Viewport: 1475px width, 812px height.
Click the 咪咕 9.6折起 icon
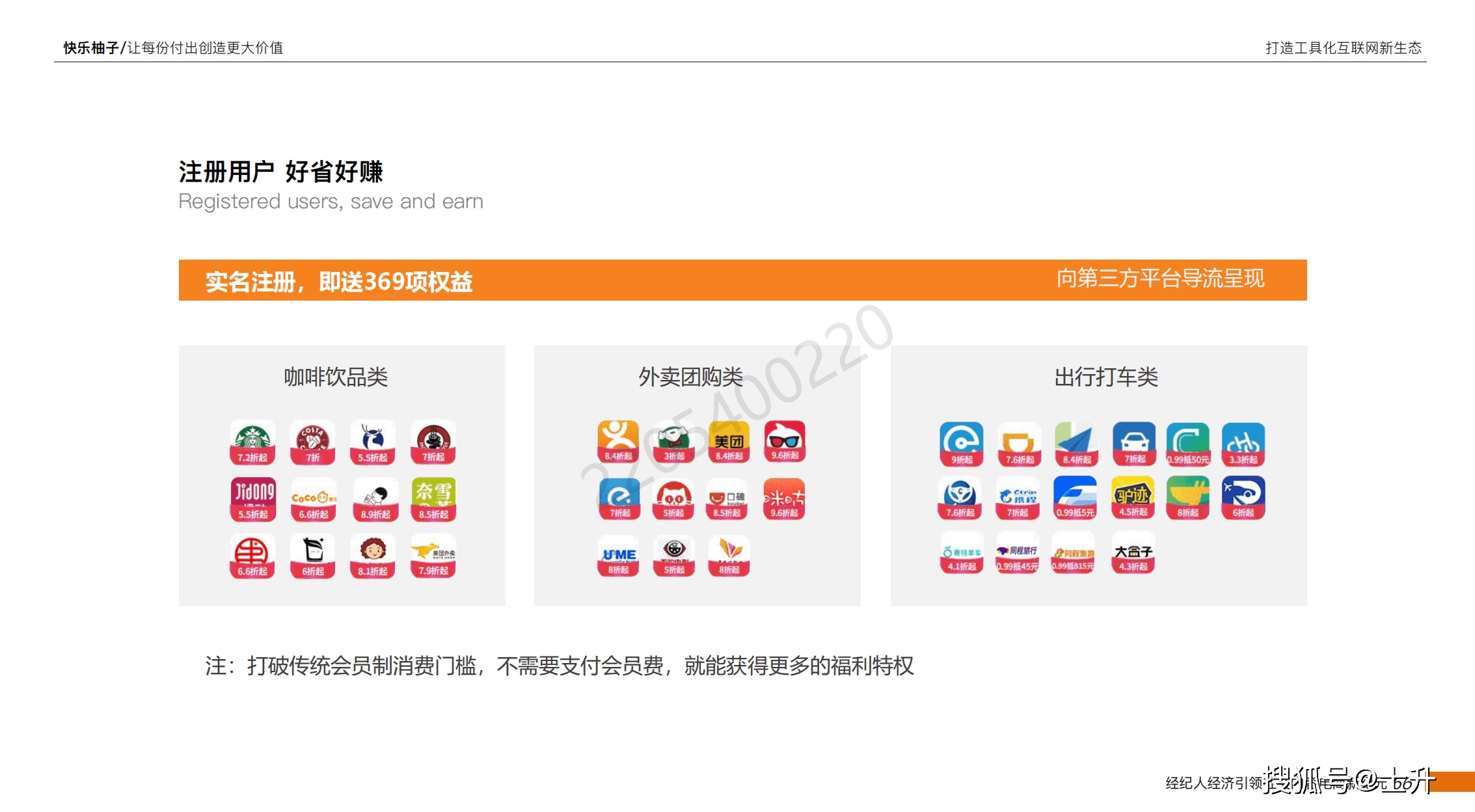784,498
